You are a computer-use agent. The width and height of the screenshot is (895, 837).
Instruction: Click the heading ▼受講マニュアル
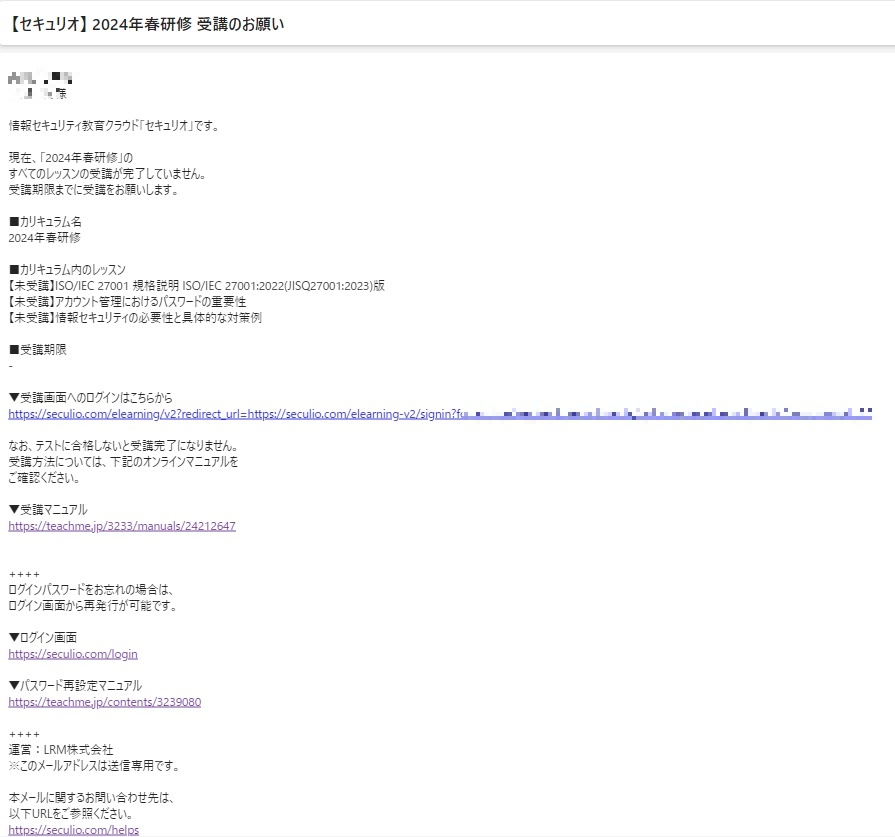click(x=48, y=509)
